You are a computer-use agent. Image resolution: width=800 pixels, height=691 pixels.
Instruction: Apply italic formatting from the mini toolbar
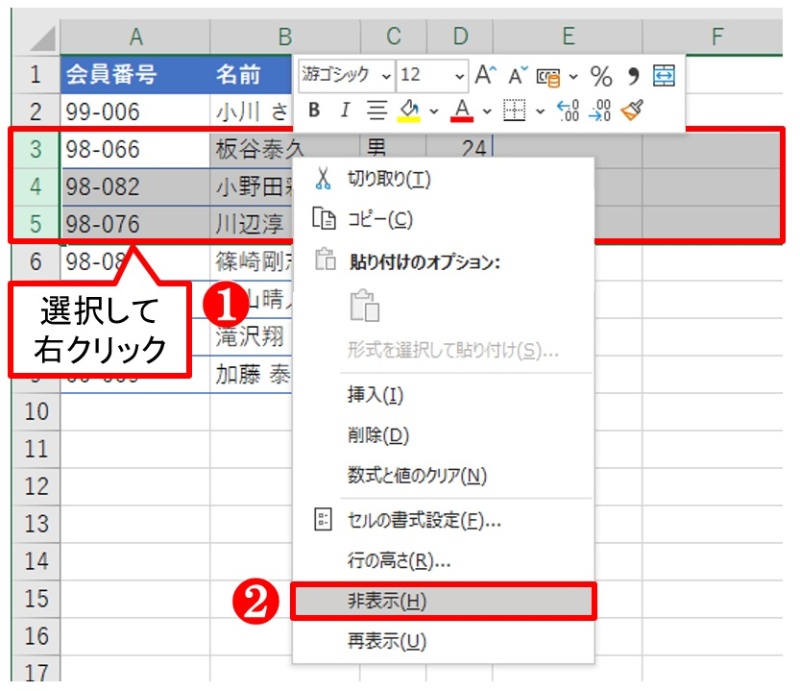click(x=345, y=108)
